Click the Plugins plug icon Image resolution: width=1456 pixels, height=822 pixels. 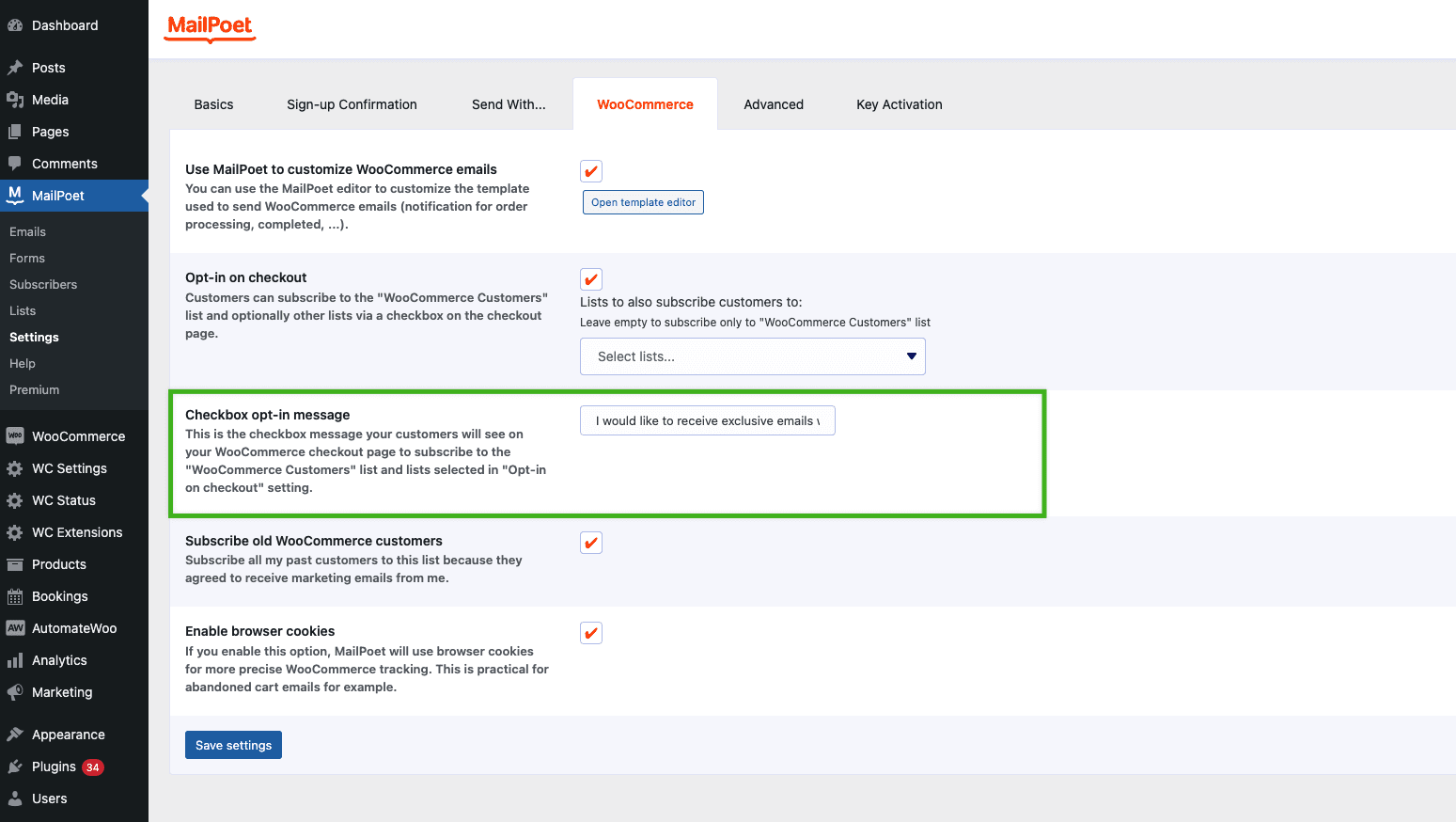15,767
